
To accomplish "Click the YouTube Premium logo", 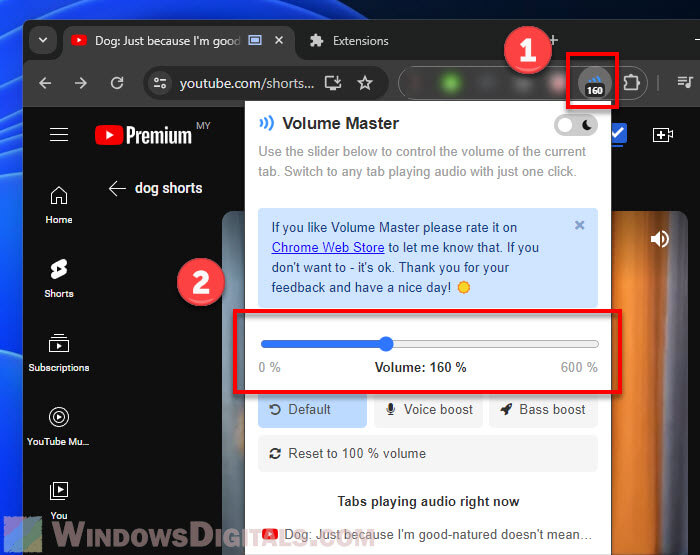I will tap(143, 135).
